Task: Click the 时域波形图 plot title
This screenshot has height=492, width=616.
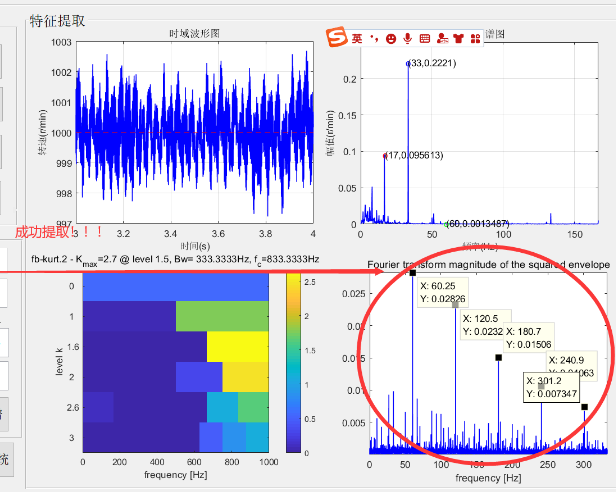Action: pyautogui.click(x=194, y=34)
